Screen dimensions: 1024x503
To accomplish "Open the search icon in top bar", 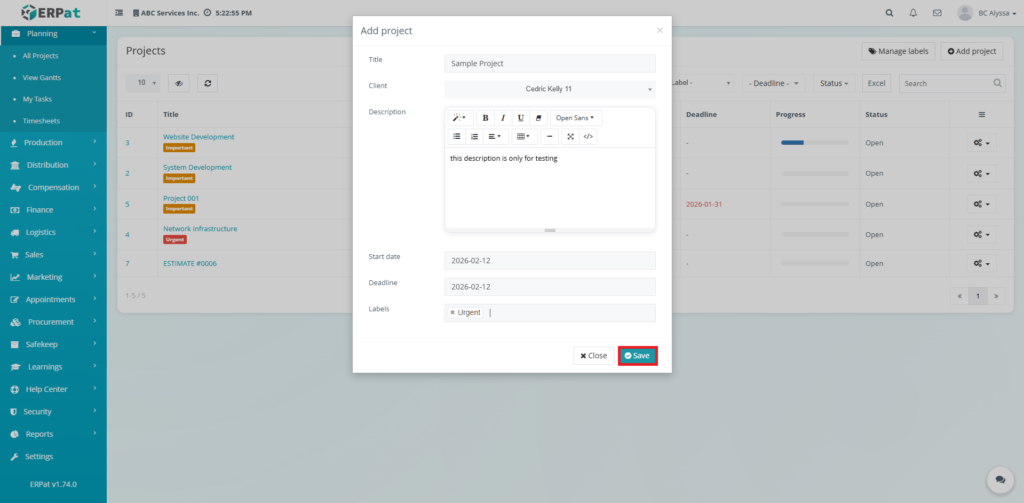I will coord(889,12).
